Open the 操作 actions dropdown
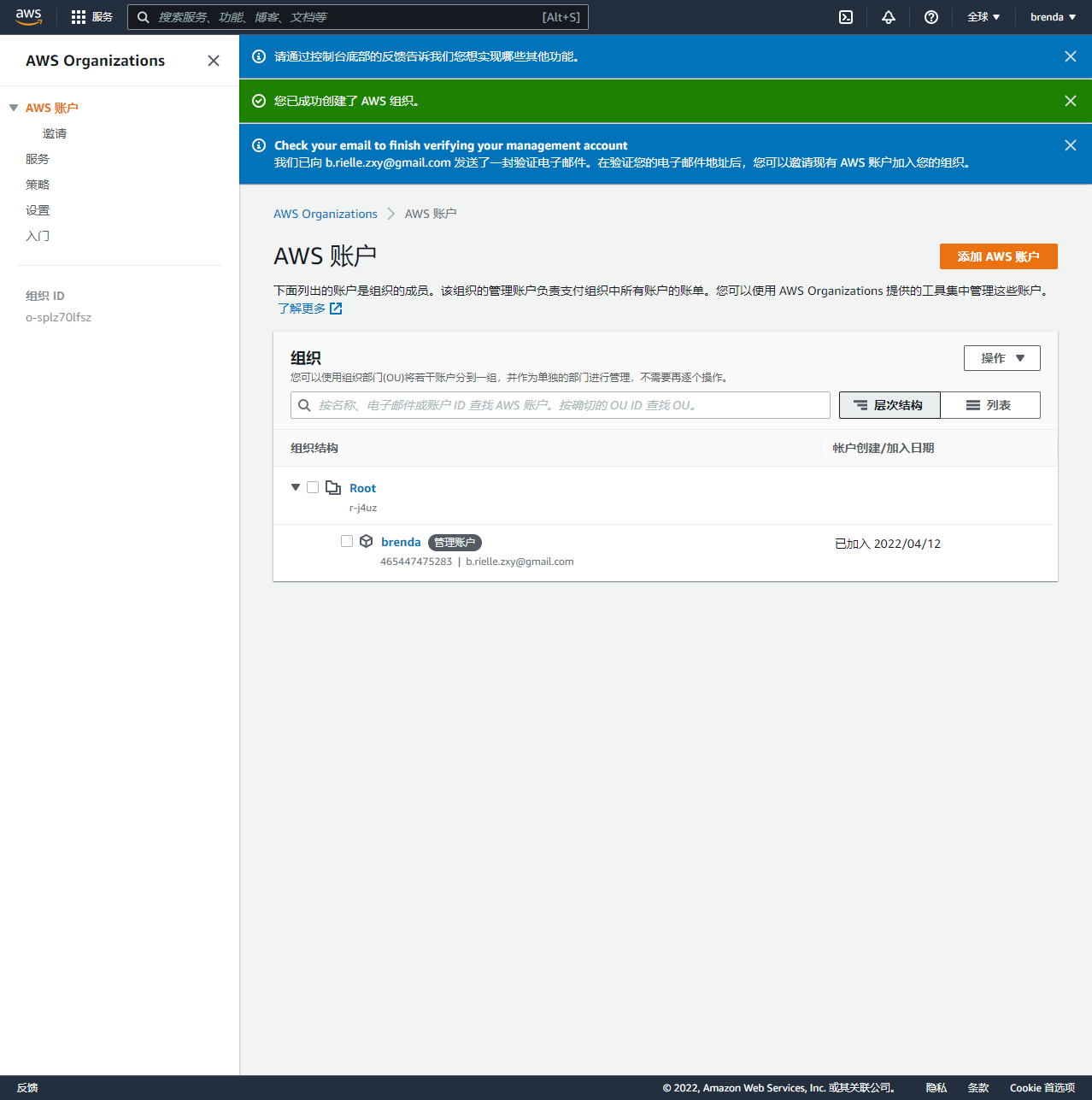The image size is (1092, 1100). pos(1002,358)
